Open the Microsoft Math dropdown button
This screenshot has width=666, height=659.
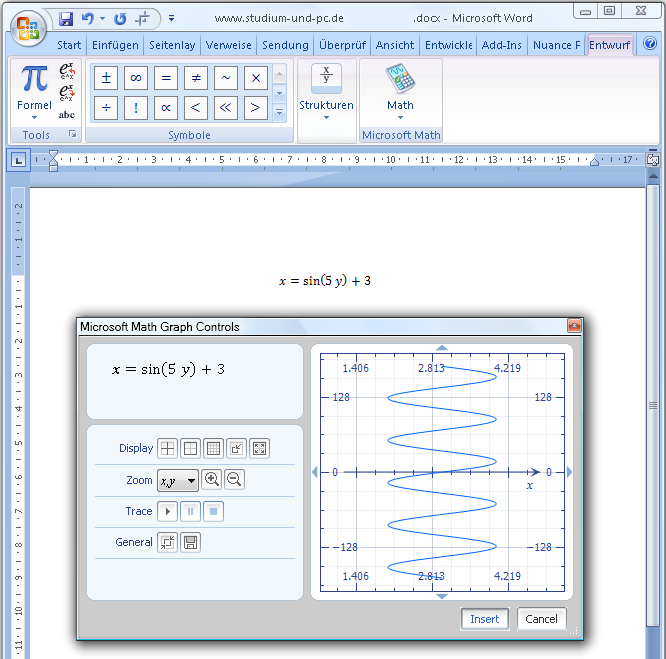(400, 92)
